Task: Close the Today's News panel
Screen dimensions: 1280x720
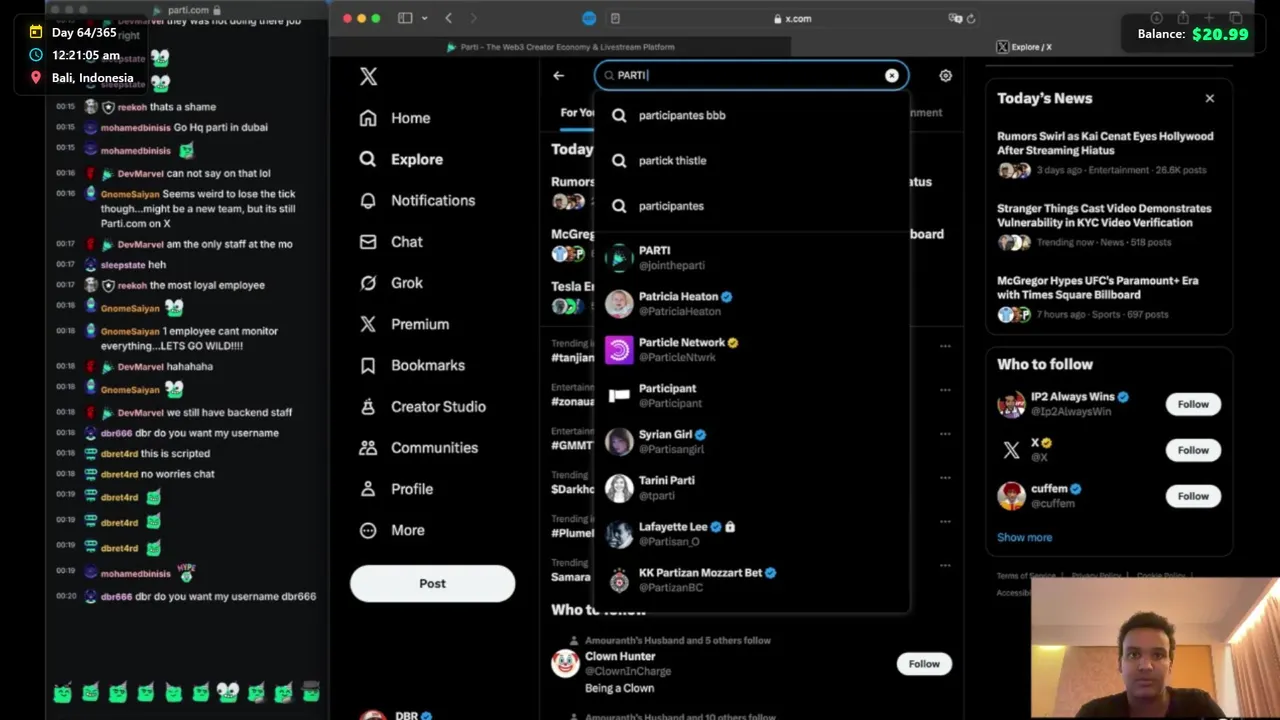Action: point(1210,98)
